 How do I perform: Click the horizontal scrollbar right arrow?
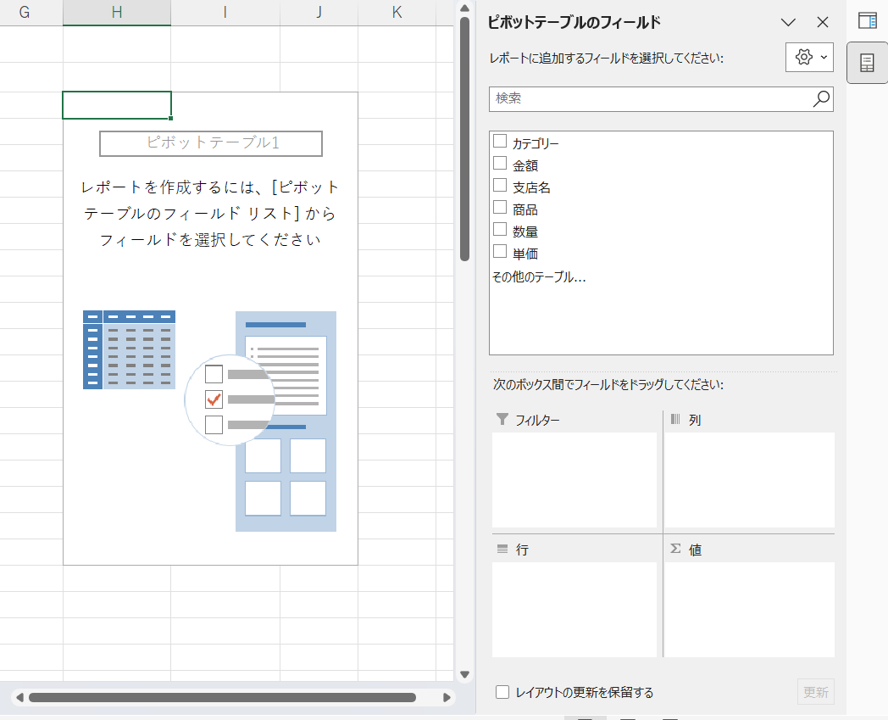447,697
